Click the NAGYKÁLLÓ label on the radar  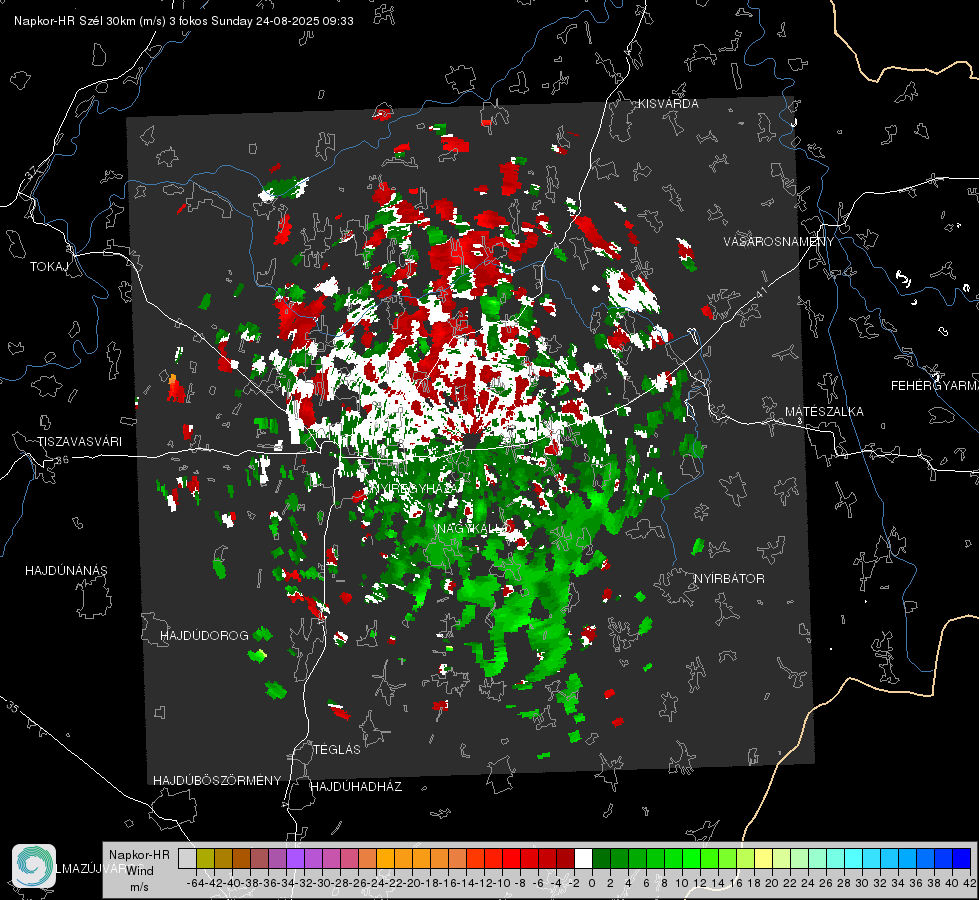(473, 528)
